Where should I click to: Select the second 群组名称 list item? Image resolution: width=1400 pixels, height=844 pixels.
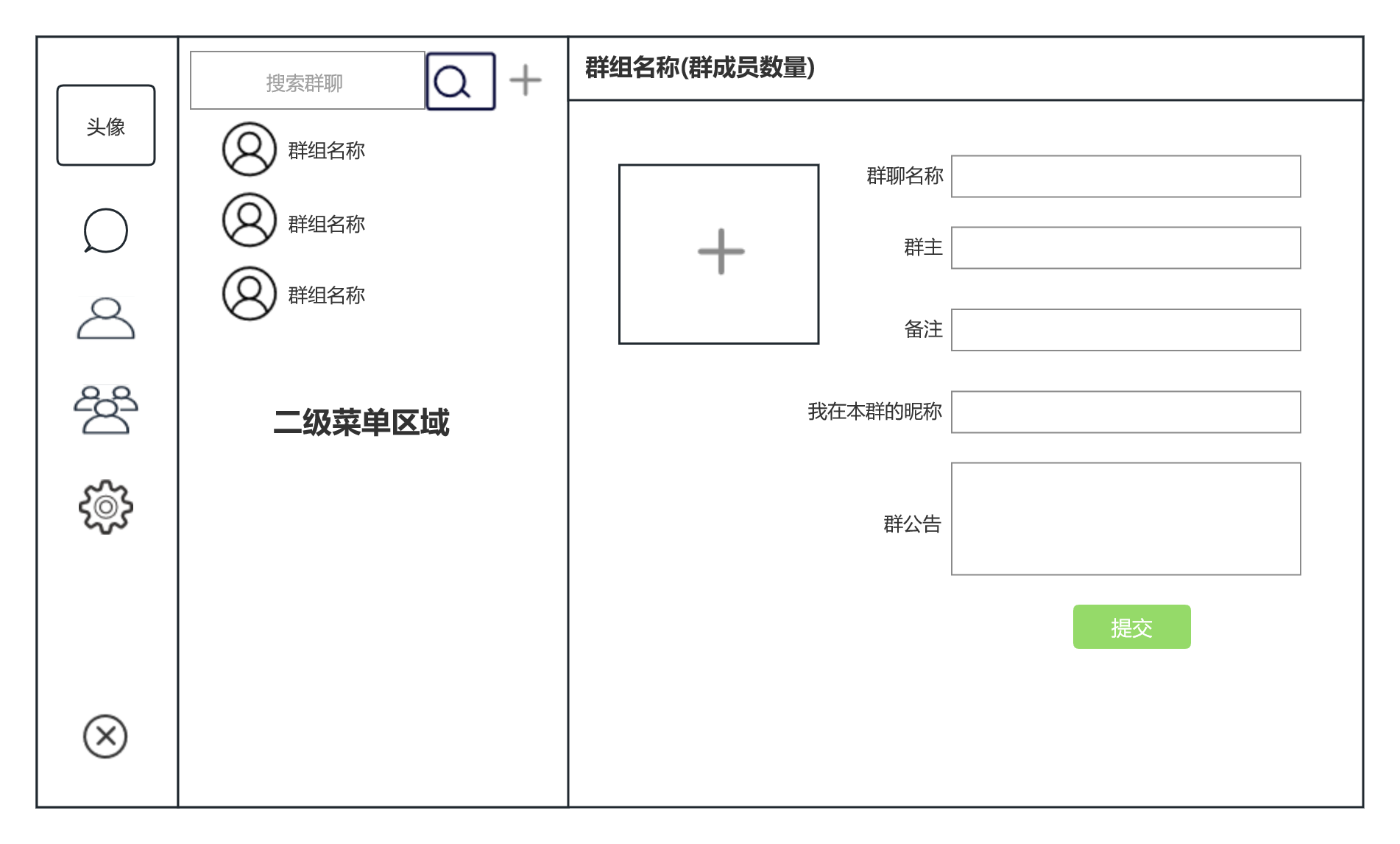pyautogui.click(x=326, y=223)
